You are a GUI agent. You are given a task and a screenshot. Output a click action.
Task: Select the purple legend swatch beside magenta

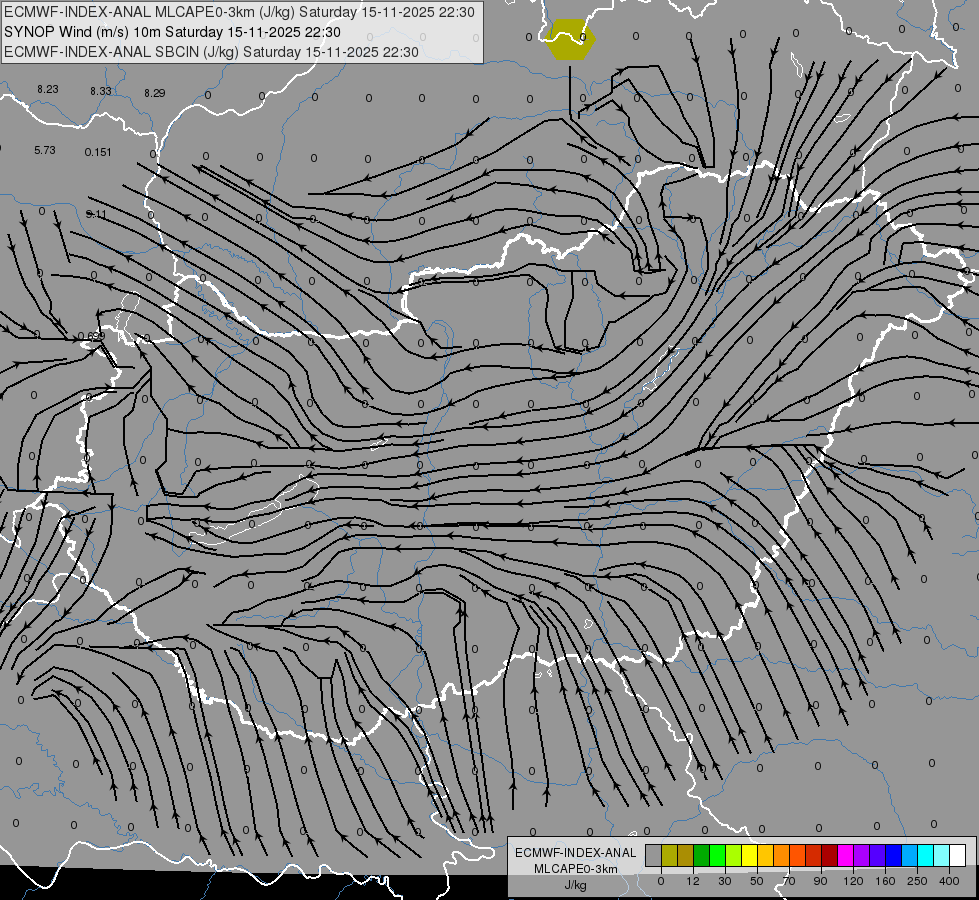pos(861,855)
